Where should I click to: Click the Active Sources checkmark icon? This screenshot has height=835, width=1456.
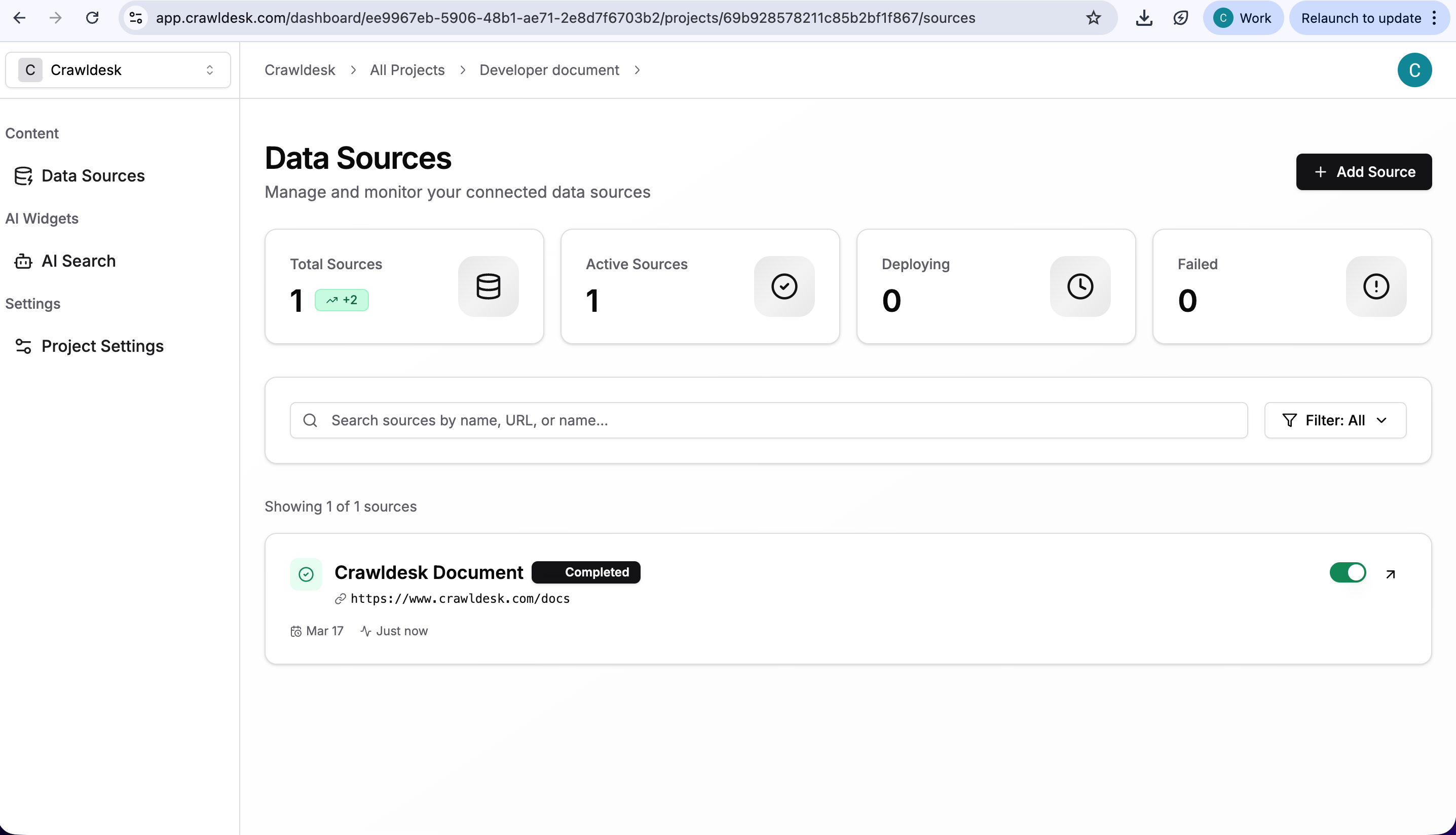click(783, 286)
